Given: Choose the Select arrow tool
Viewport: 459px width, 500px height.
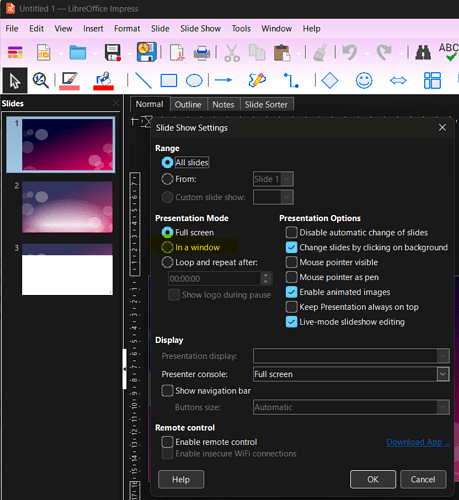Looking at the screenshot, I should [15, 80].
